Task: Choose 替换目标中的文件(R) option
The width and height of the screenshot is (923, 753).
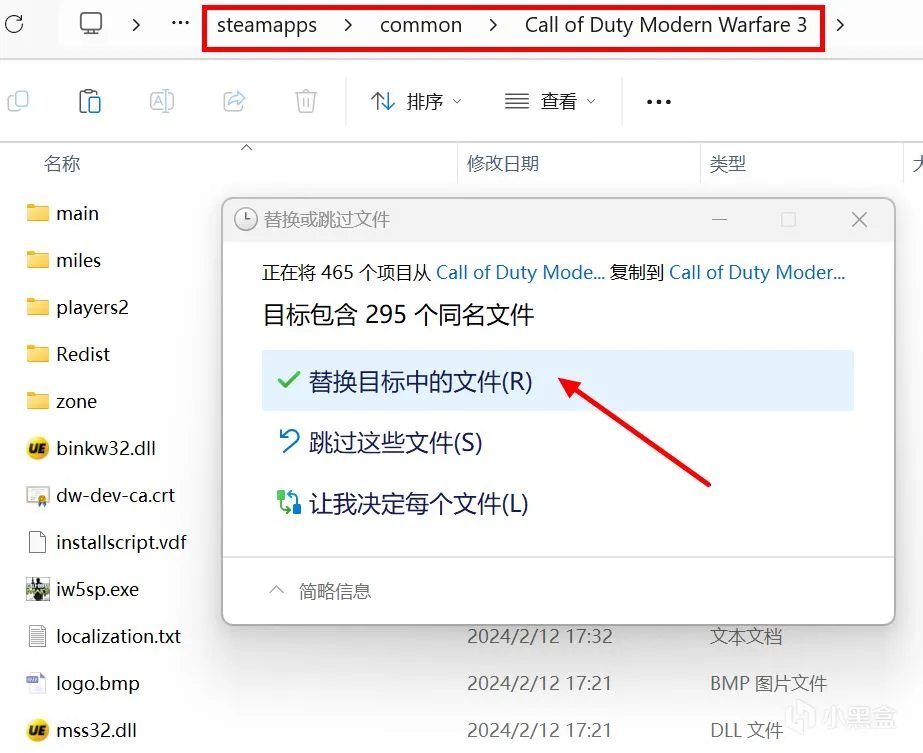Action: (x=557, y=381)
